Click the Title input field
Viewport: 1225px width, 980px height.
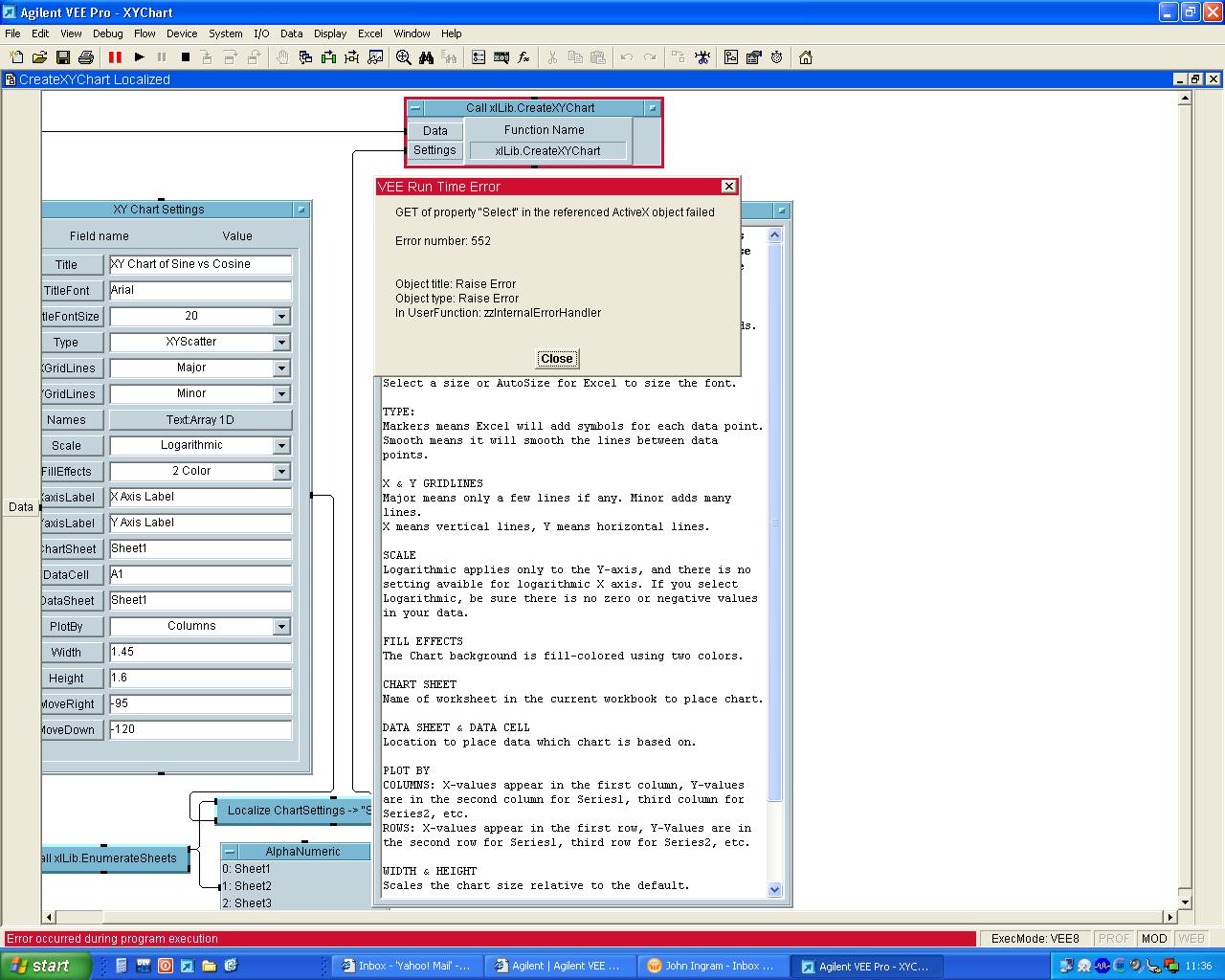pyautogui.click(x=200, y=264)
